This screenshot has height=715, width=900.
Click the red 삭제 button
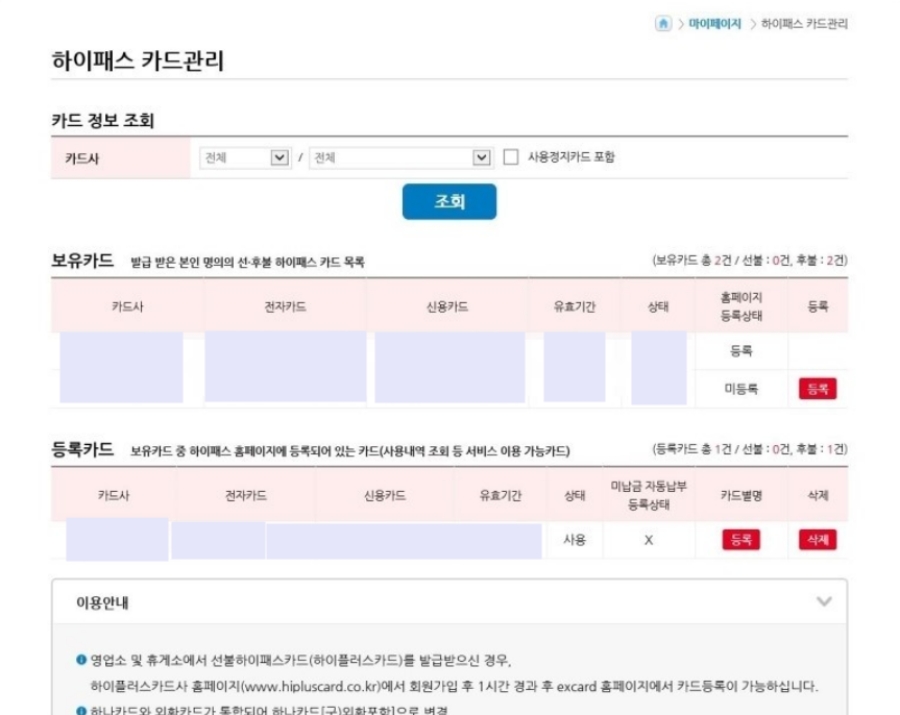point(817,539)
